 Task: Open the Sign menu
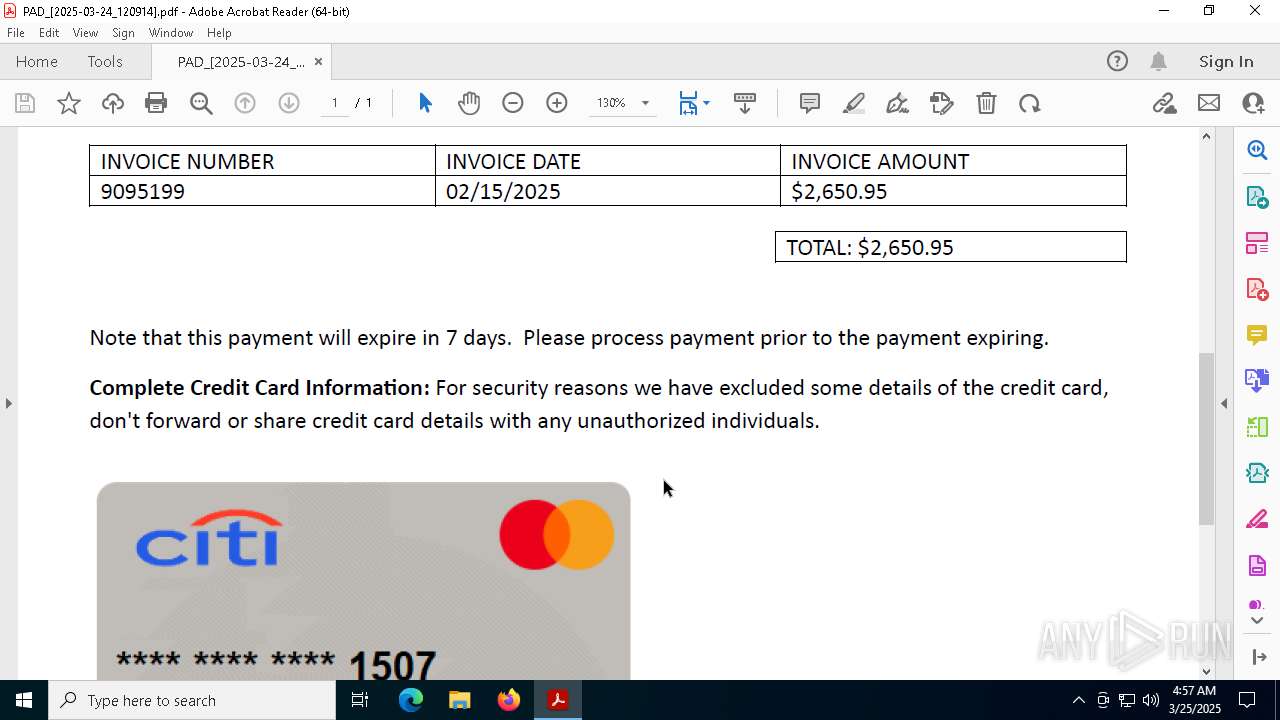[123, 33]
